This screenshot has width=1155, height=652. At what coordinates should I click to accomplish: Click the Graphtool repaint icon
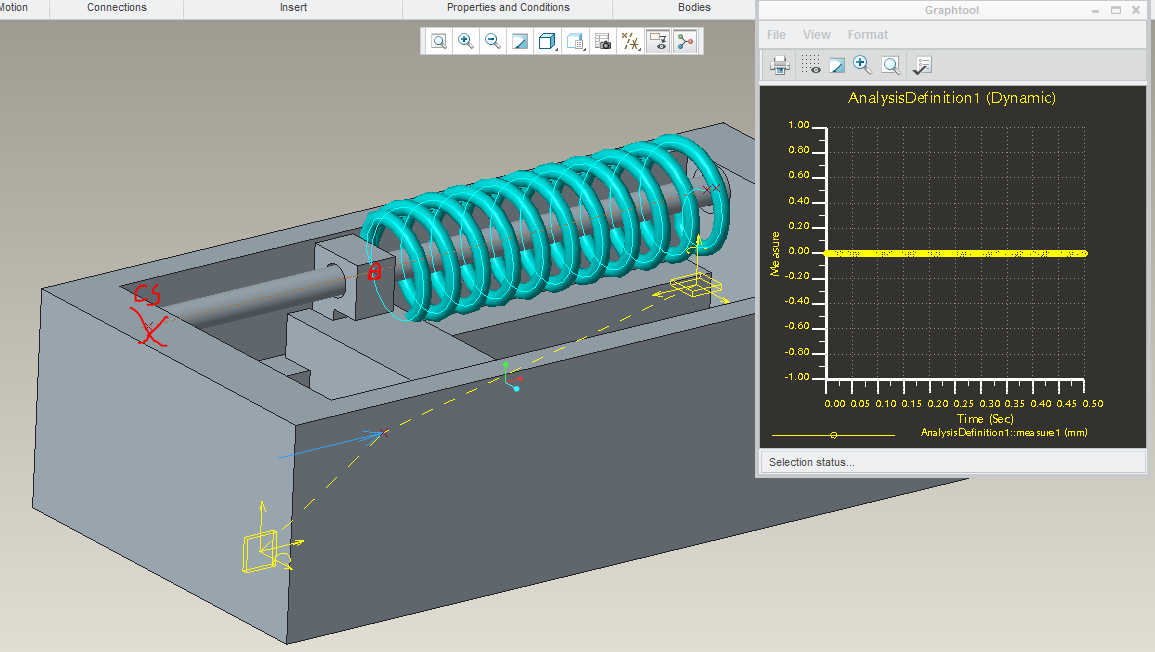coord(837,65)
